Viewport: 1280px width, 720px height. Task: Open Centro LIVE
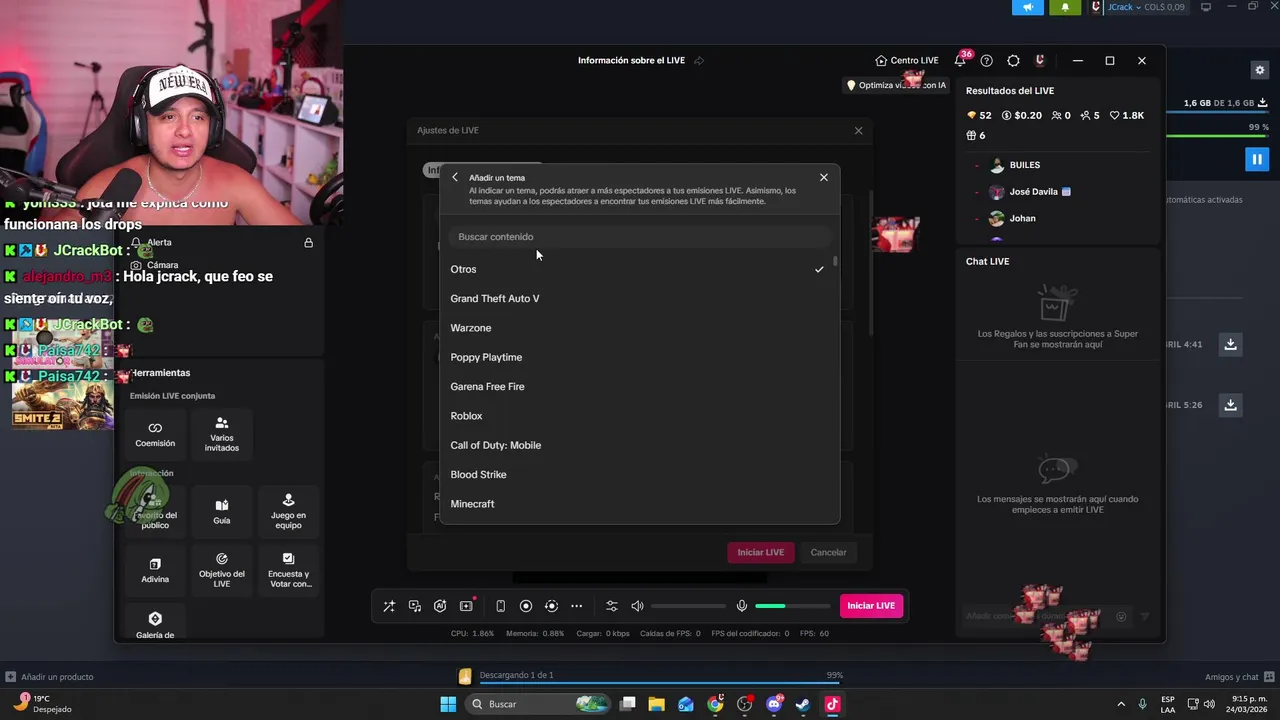coord(907,60)
